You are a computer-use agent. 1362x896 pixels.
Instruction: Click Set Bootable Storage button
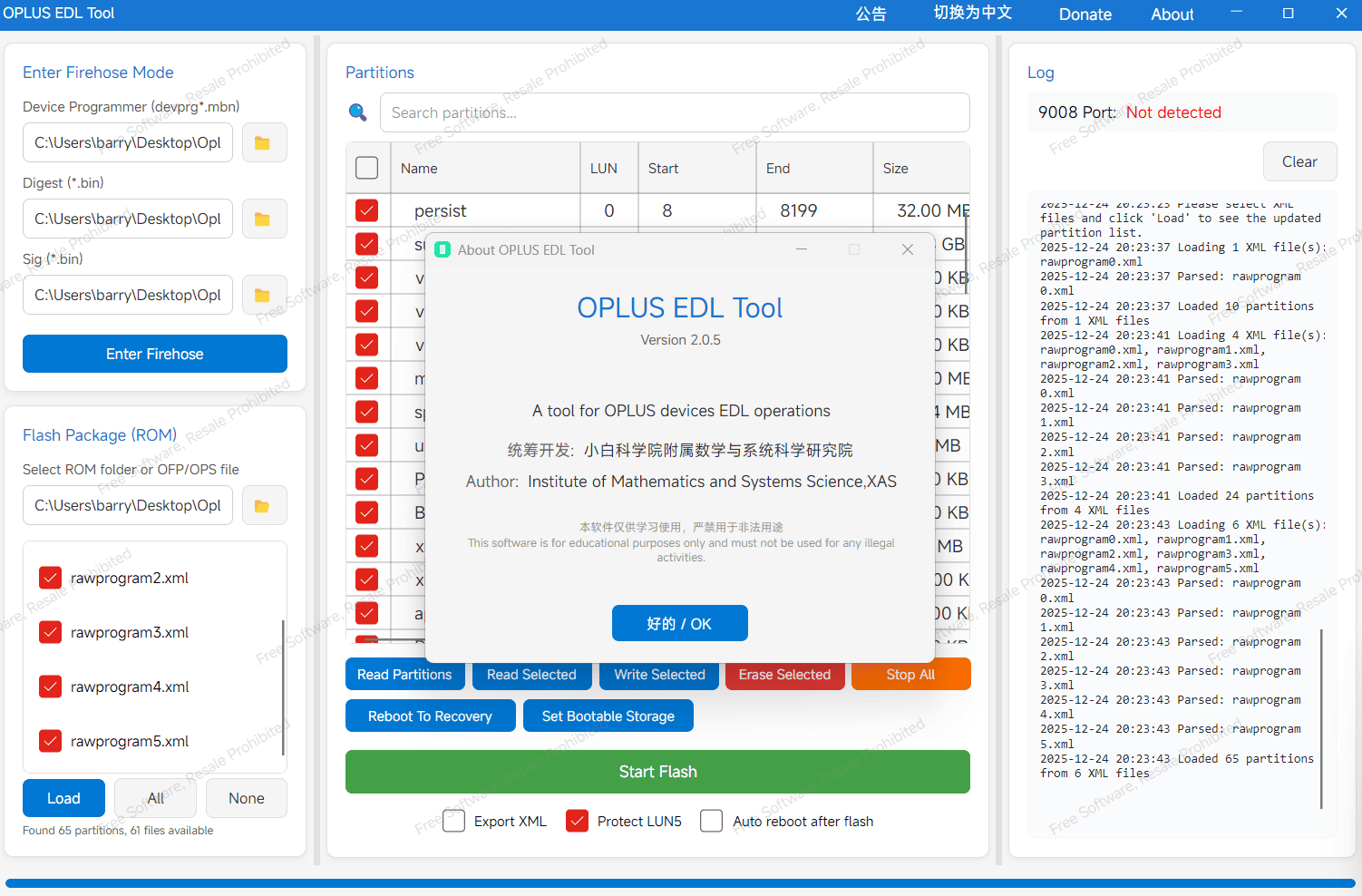point(608,716)
